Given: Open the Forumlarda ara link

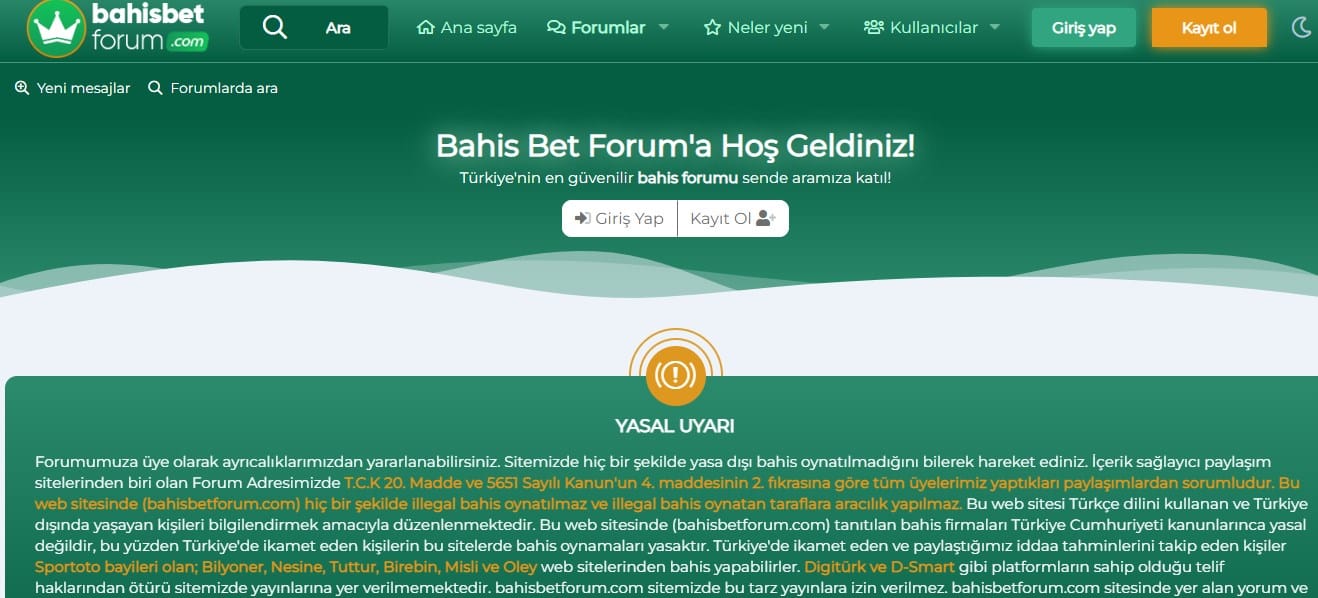Looking at the screenshot, I should tap(213, 88).
